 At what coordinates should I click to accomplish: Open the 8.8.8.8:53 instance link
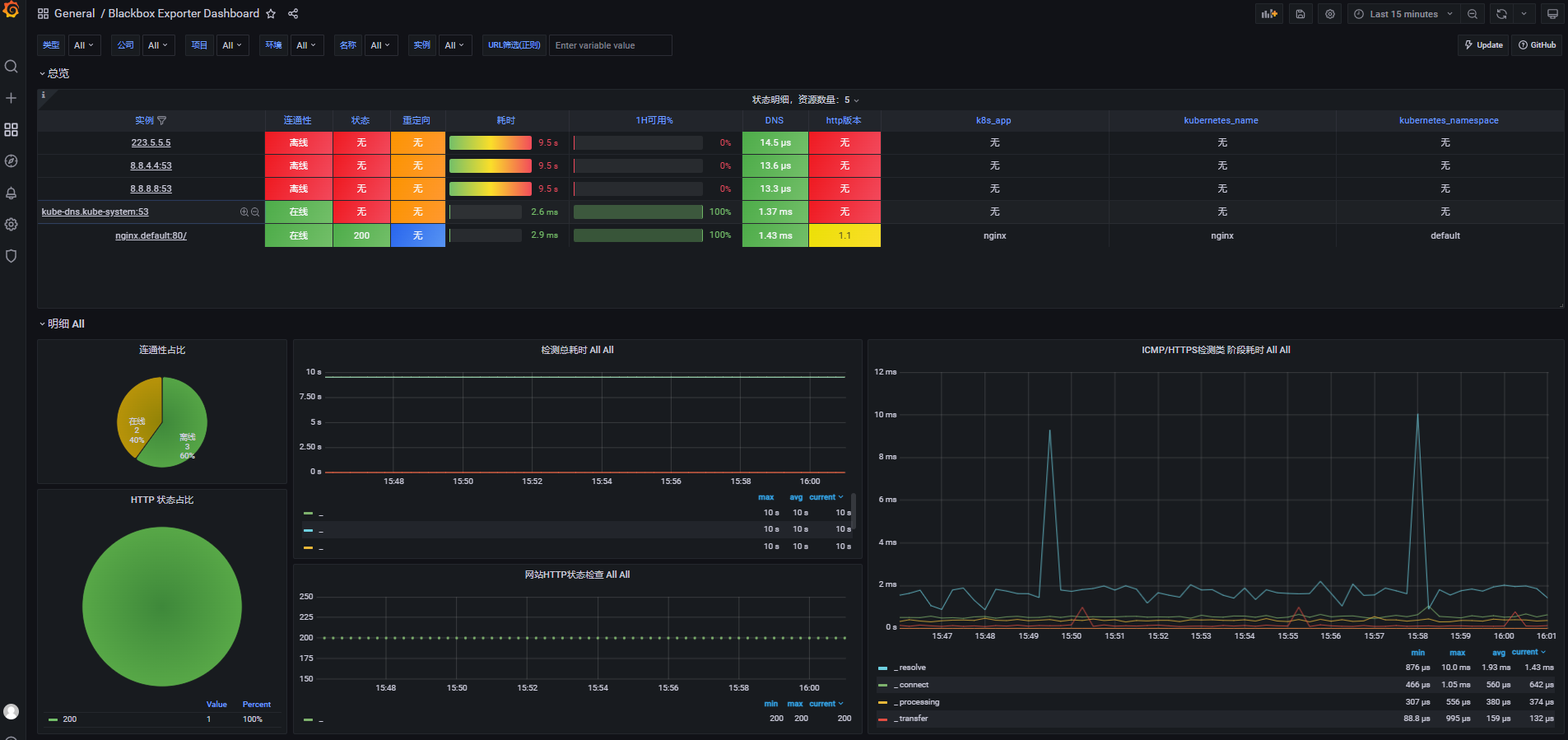coord(151,188)
